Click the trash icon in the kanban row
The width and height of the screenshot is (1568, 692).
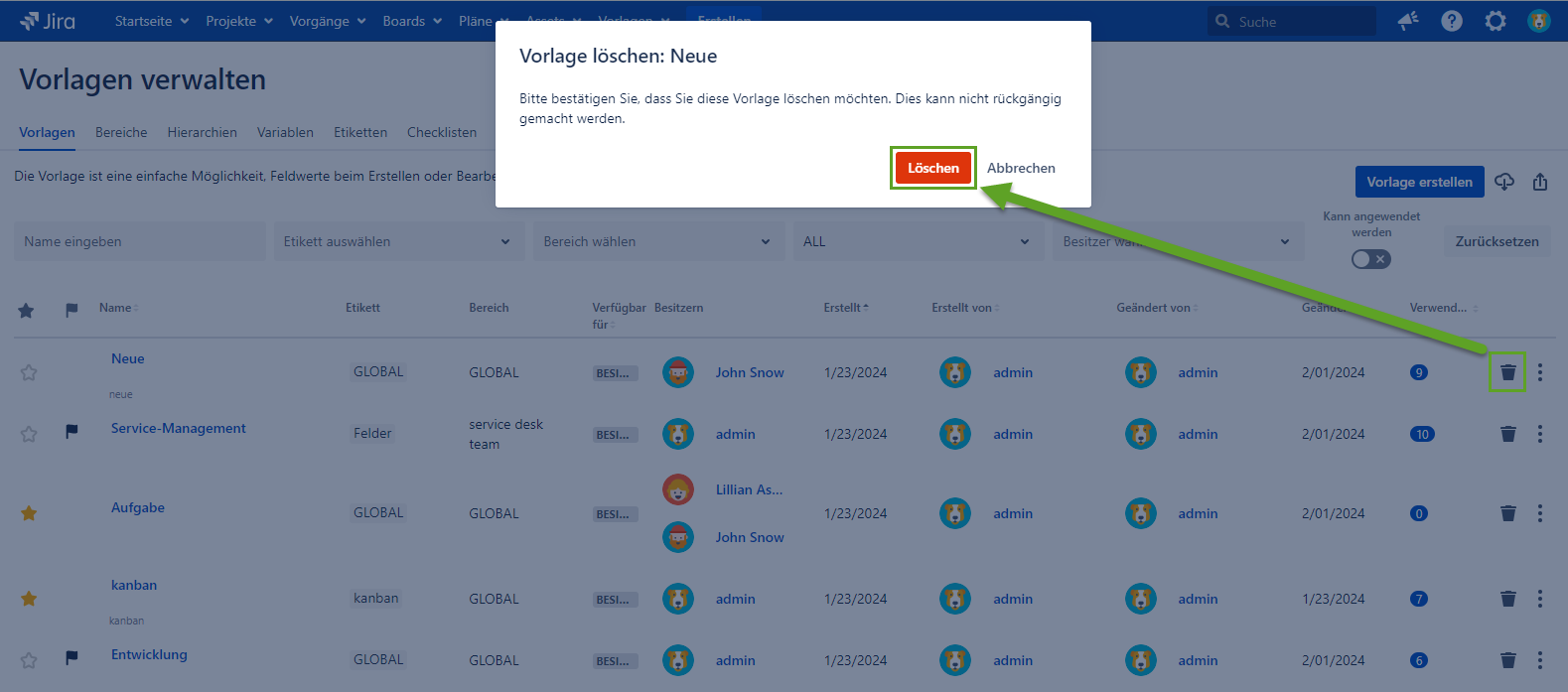tap(1507, 599)
